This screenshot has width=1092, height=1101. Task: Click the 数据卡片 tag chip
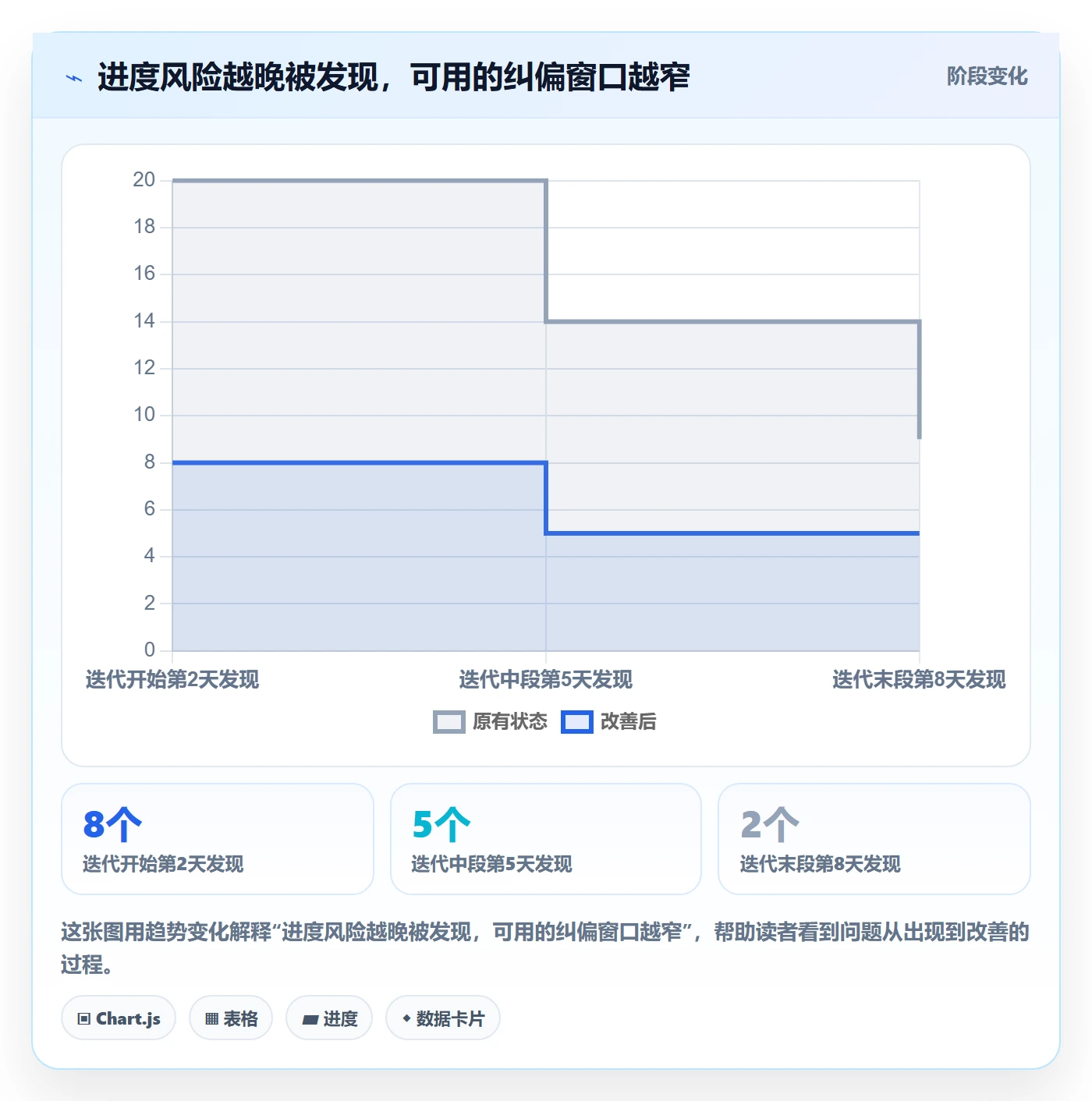click(443, 1018)
